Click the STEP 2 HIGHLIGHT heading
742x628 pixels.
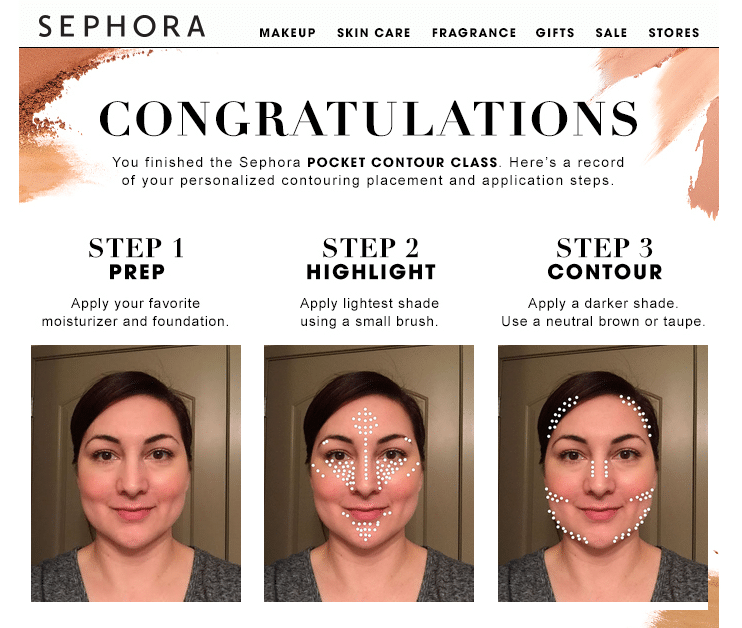coord(371,259)
